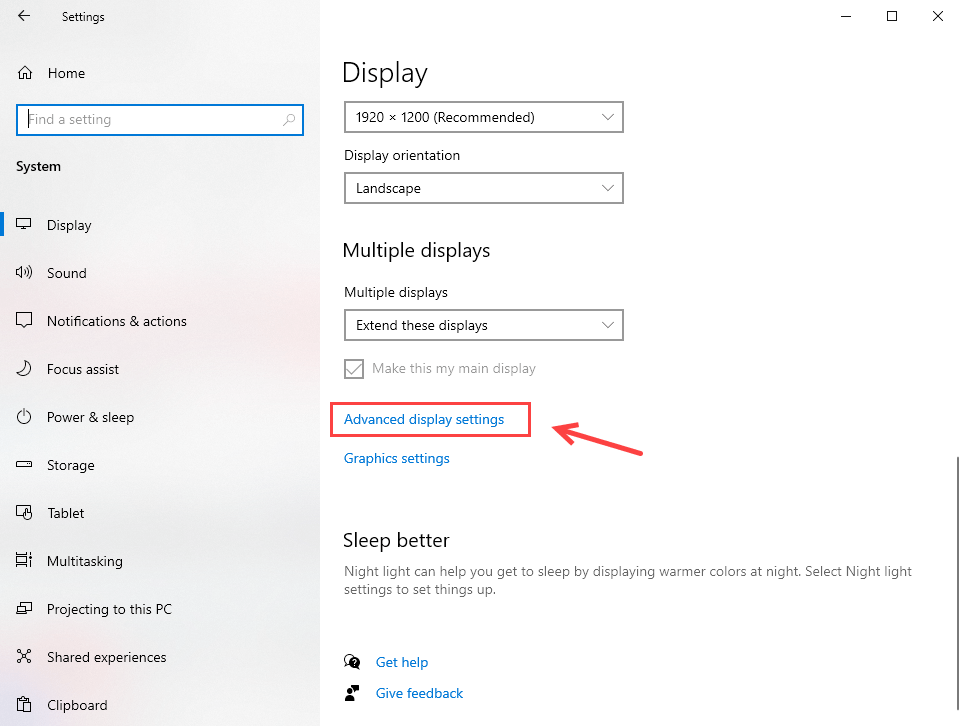
Task: Open Storage via its drive icon
Action: coord(24,464)
